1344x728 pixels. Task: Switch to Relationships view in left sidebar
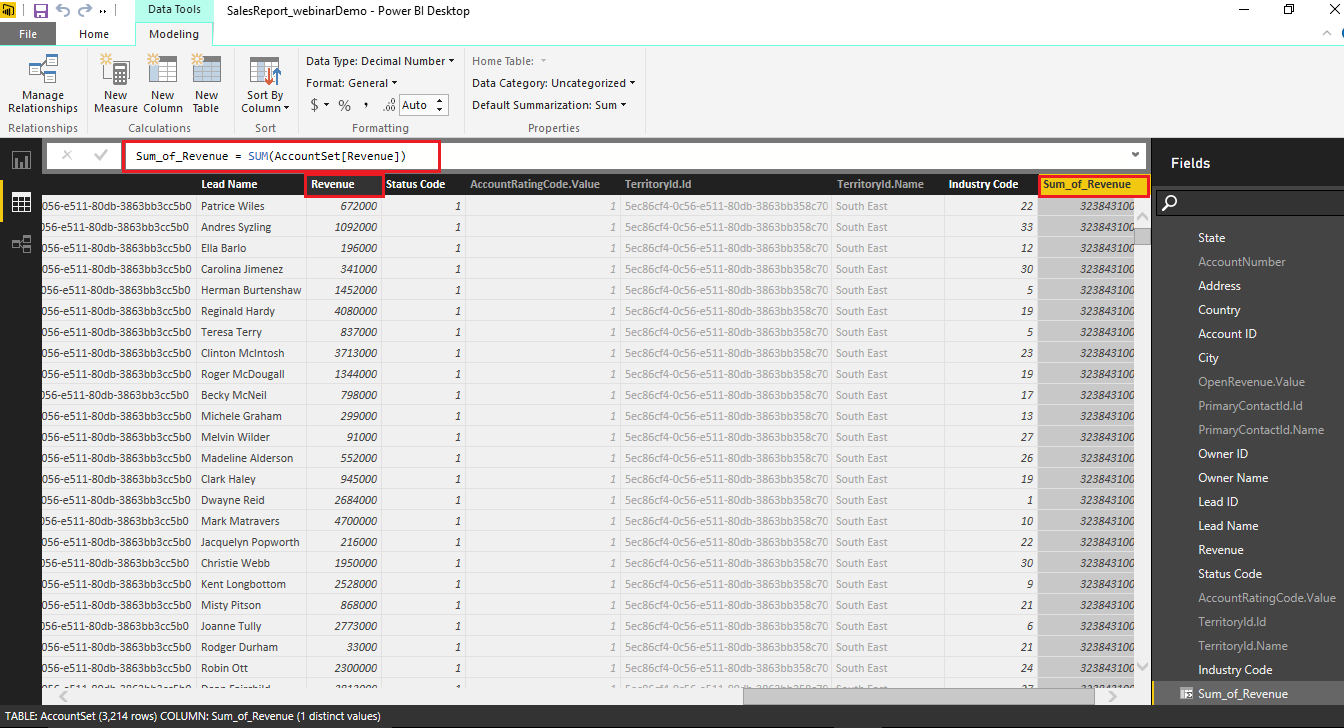(21, 244)
